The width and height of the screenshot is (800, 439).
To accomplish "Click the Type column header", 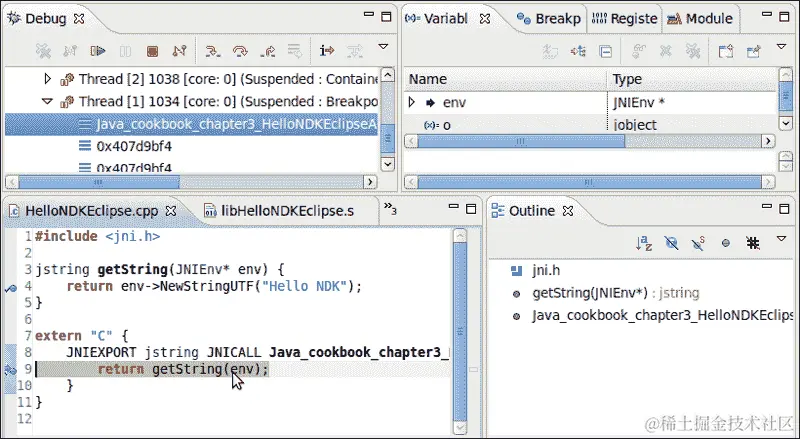I will 692,80.
